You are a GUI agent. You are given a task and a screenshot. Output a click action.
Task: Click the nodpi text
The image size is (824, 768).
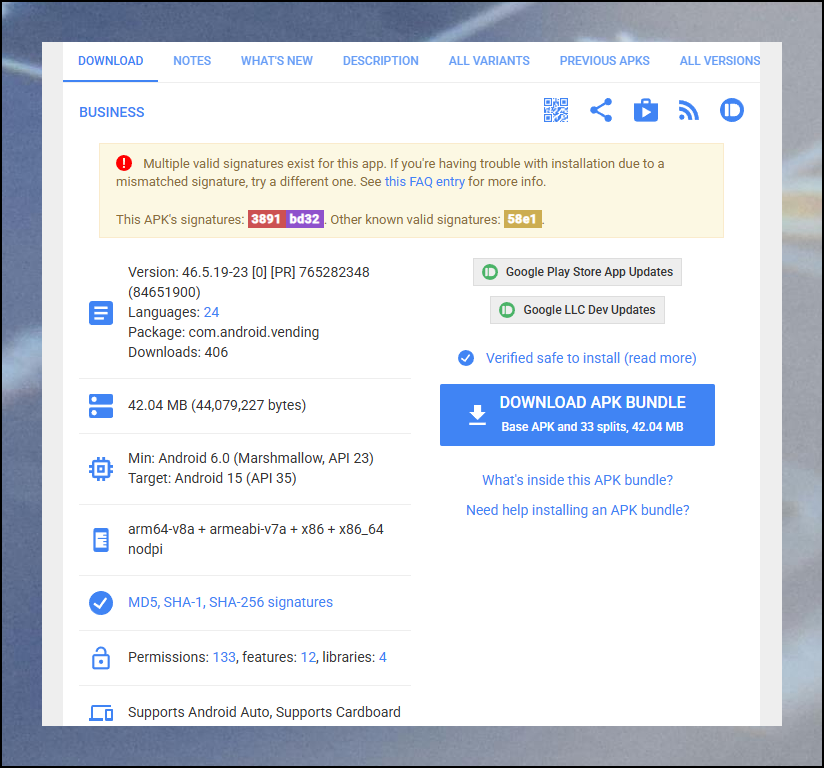145,549
